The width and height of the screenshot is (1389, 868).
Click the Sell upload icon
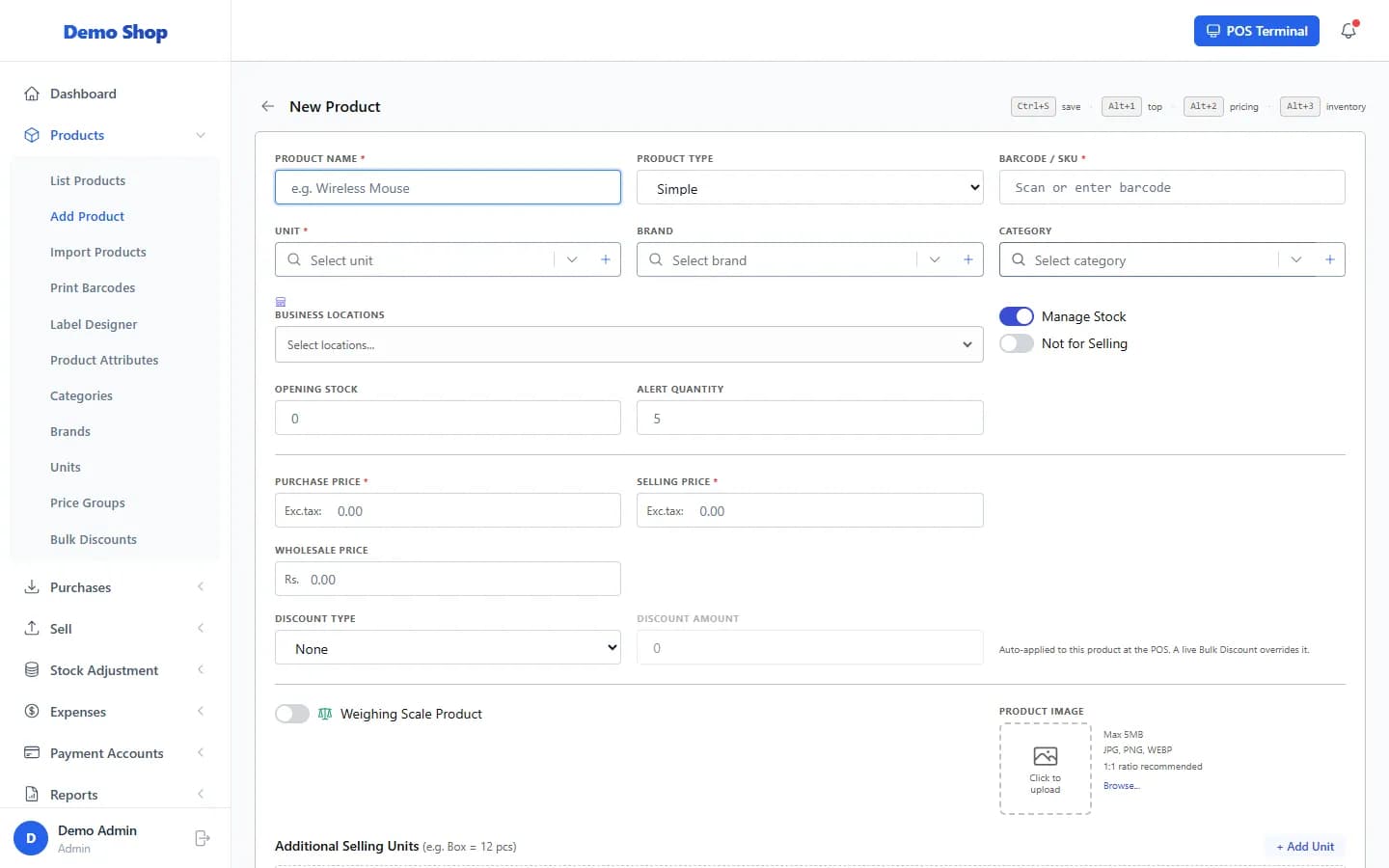[32, 629]
